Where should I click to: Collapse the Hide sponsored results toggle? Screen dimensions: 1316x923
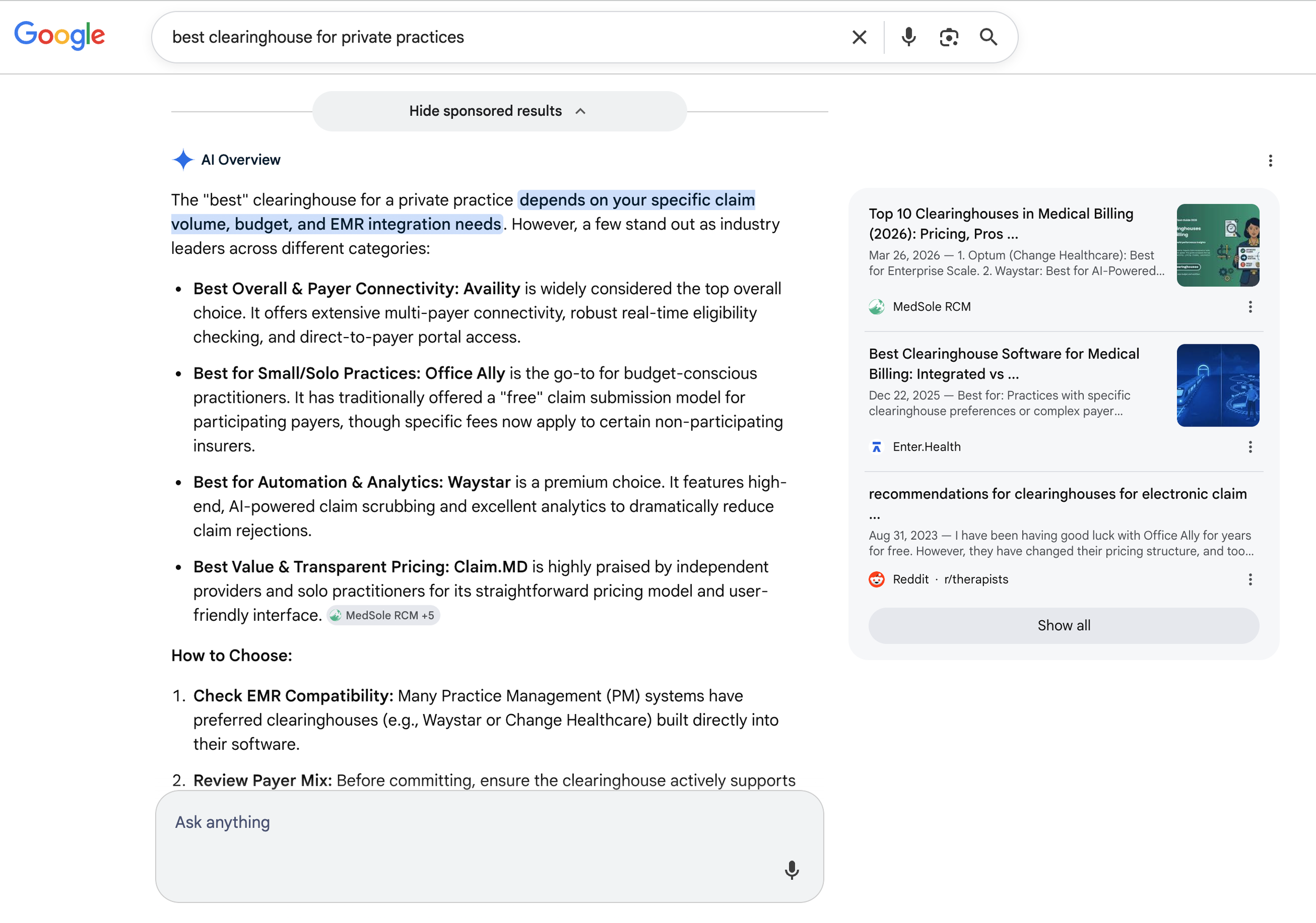point(499,111)
